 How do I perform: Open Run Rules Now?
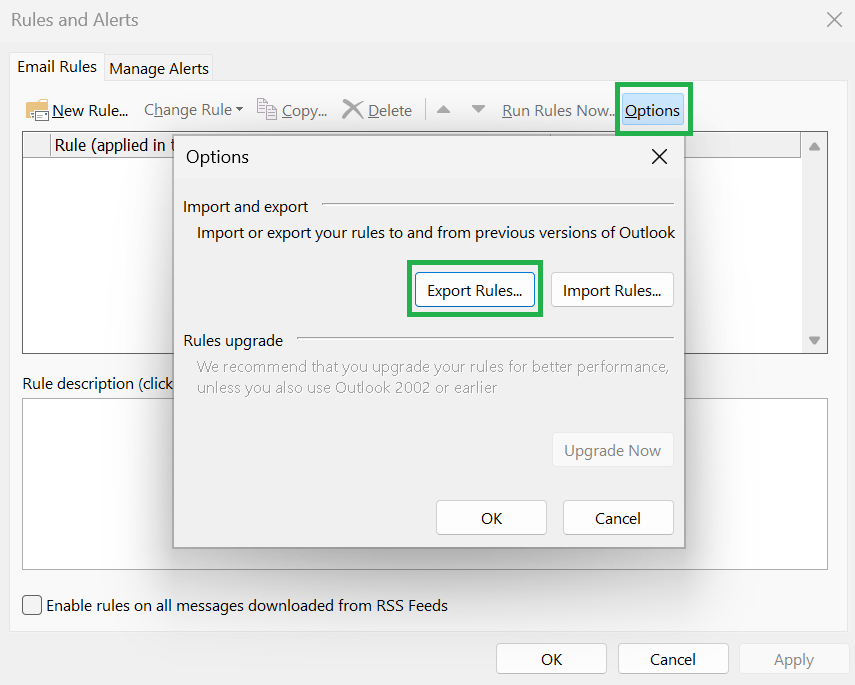[558, 110]
